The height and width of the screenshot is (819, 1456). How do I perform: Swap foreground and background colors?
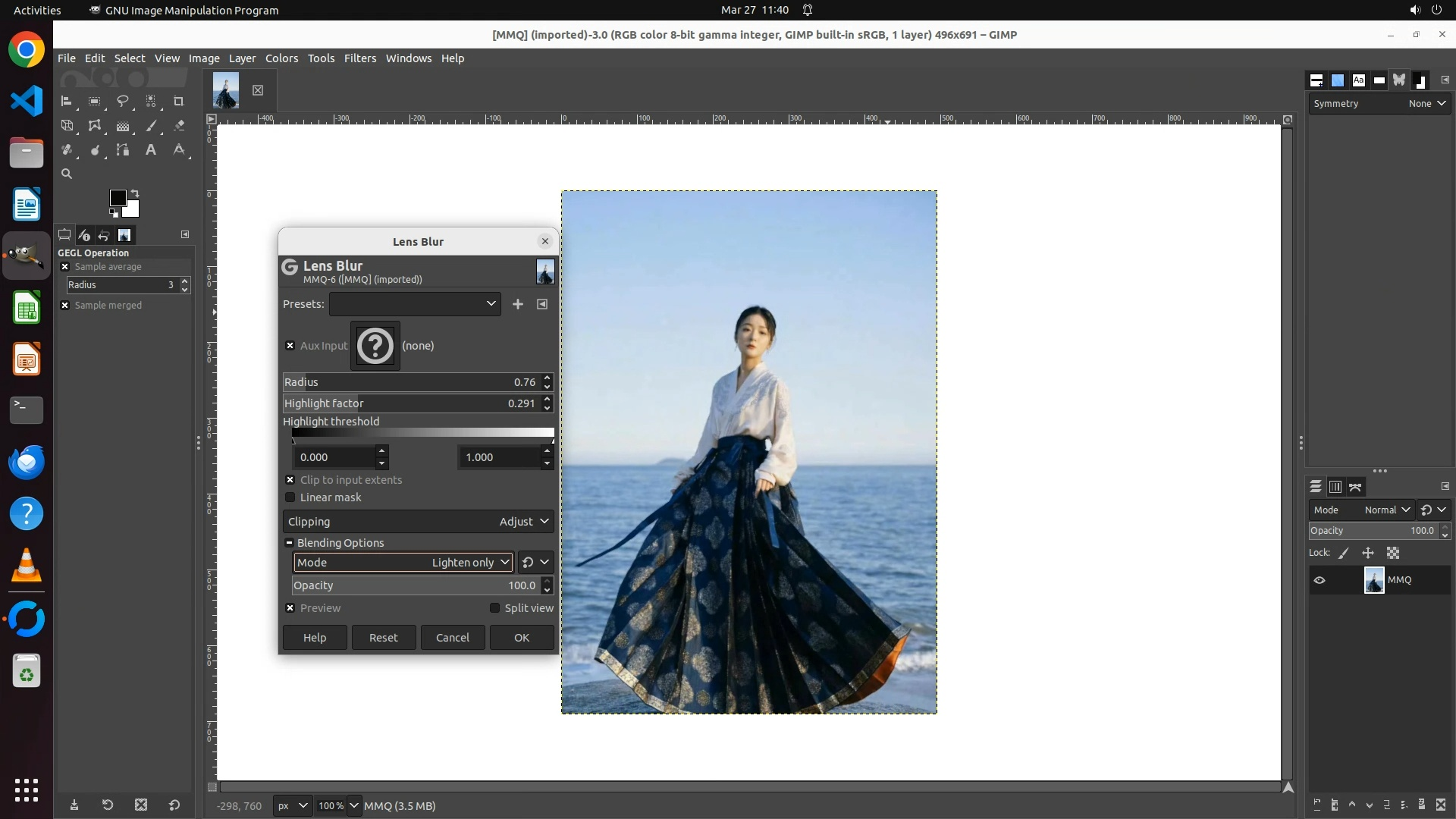point(135,193)
